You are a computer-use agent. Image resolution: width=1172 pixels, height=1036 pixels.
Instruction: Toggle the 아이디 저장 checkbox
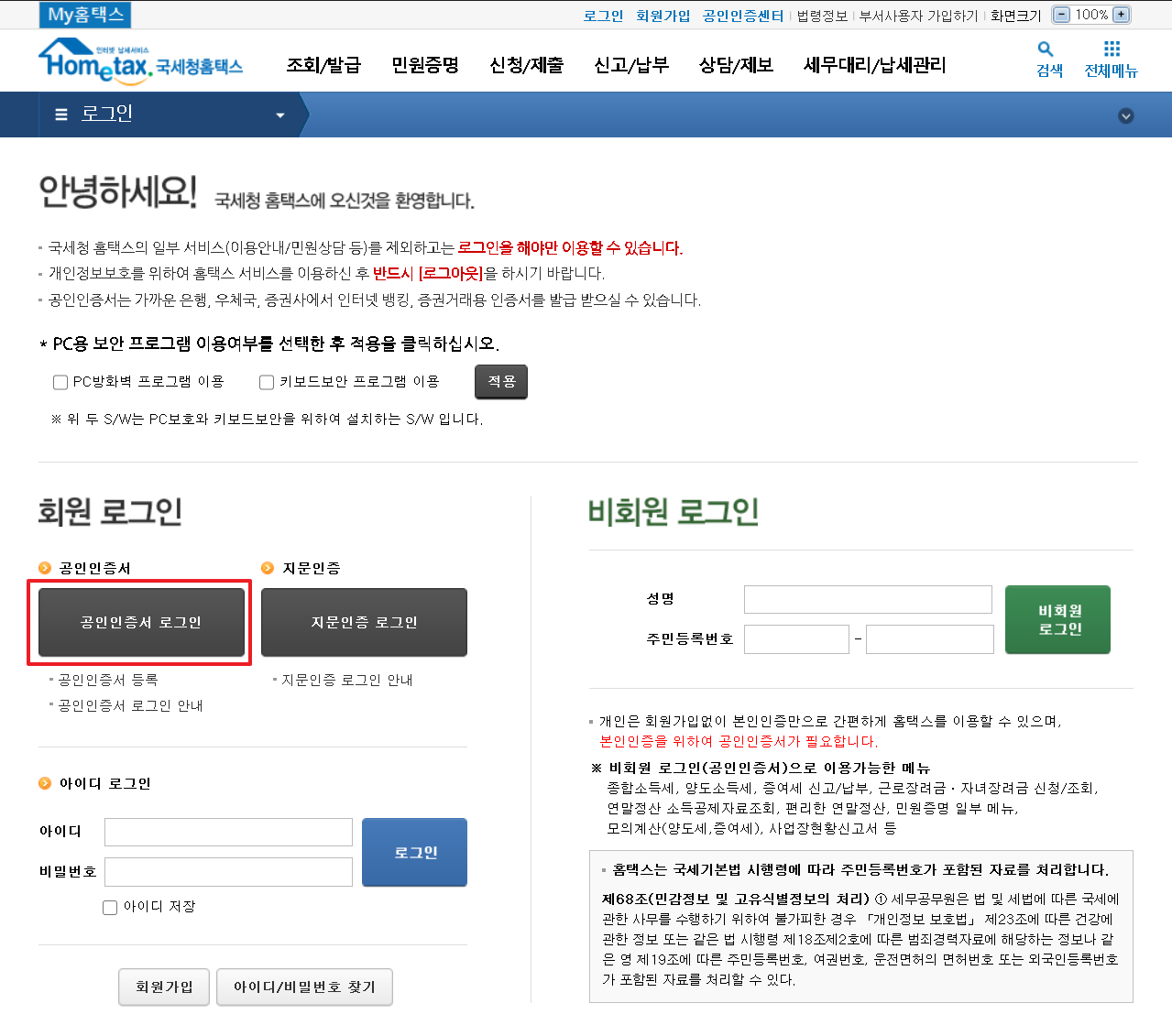point(110,907)
